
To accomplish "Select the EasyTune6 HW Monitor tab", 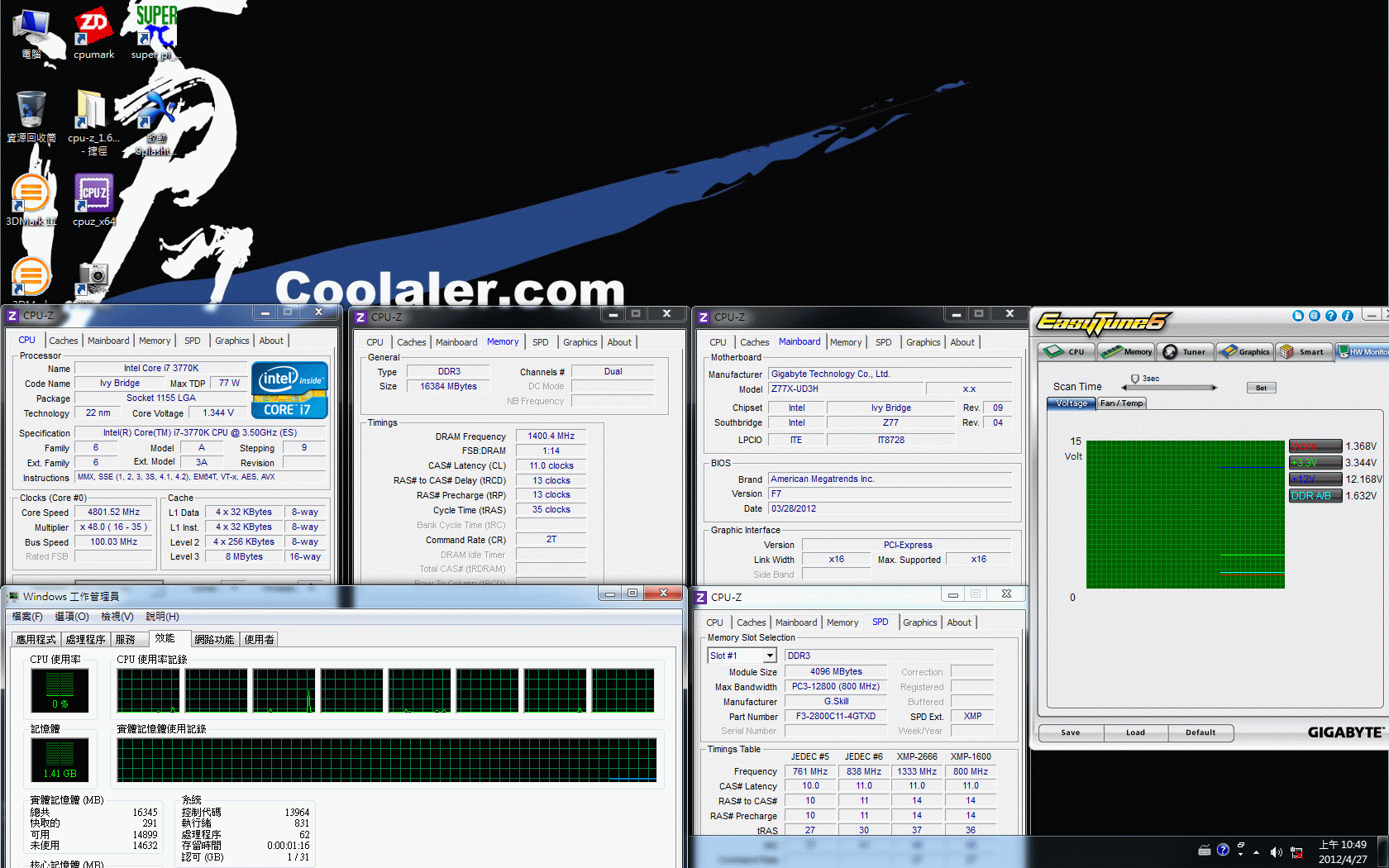I will coord(1363,351).
